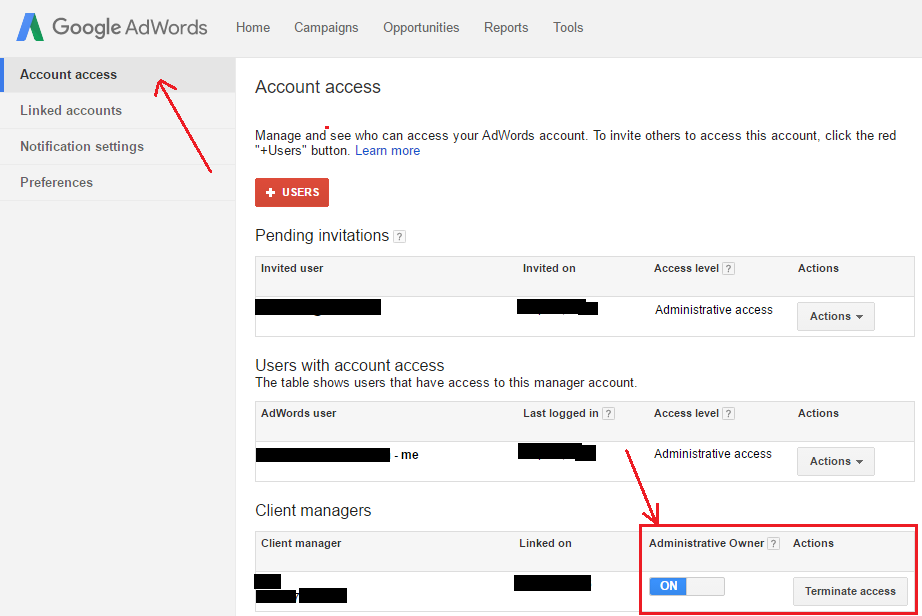Click the Terminate access button
Screen dimensions: 922x616
850,591
